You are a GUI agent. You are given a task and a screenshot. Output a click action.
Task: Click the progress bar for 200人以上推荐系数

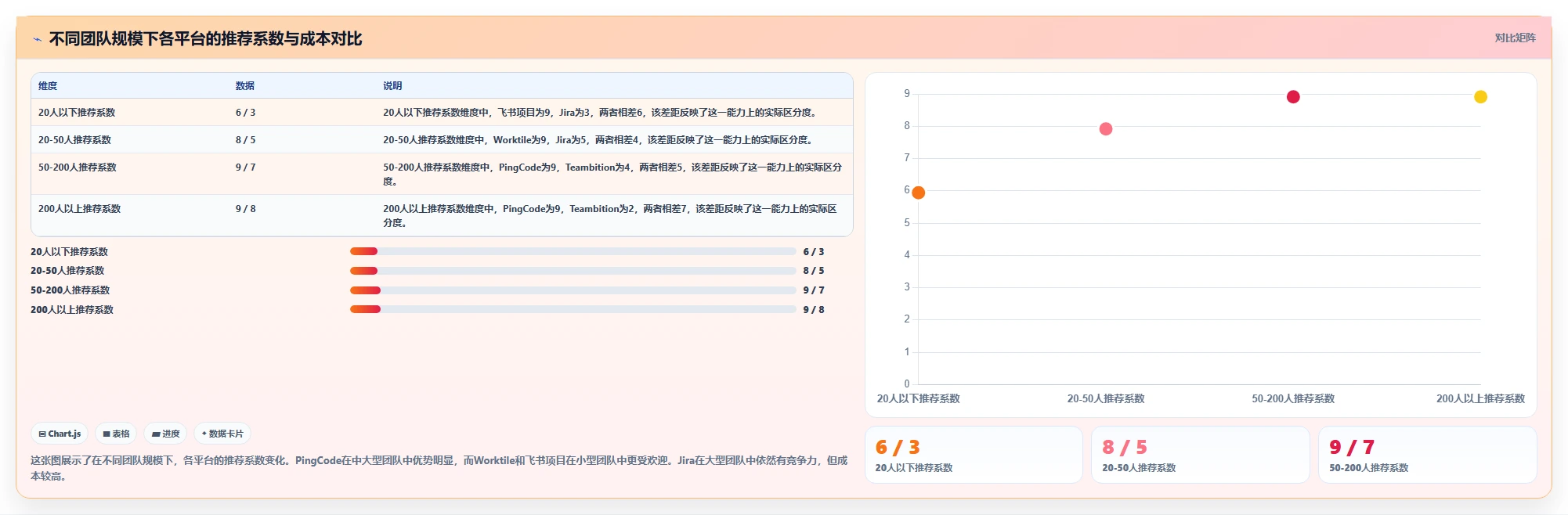pos(573,309)
